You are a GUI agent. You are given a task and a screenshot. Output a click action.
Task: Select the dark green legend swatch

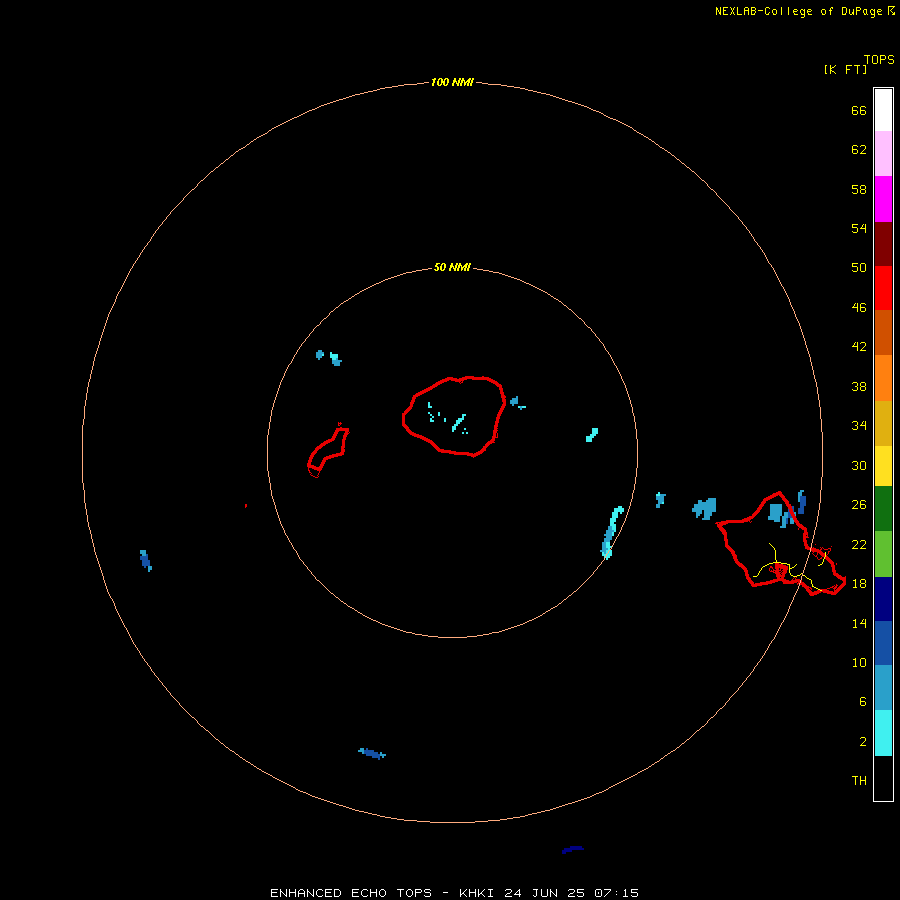point(883,509)
